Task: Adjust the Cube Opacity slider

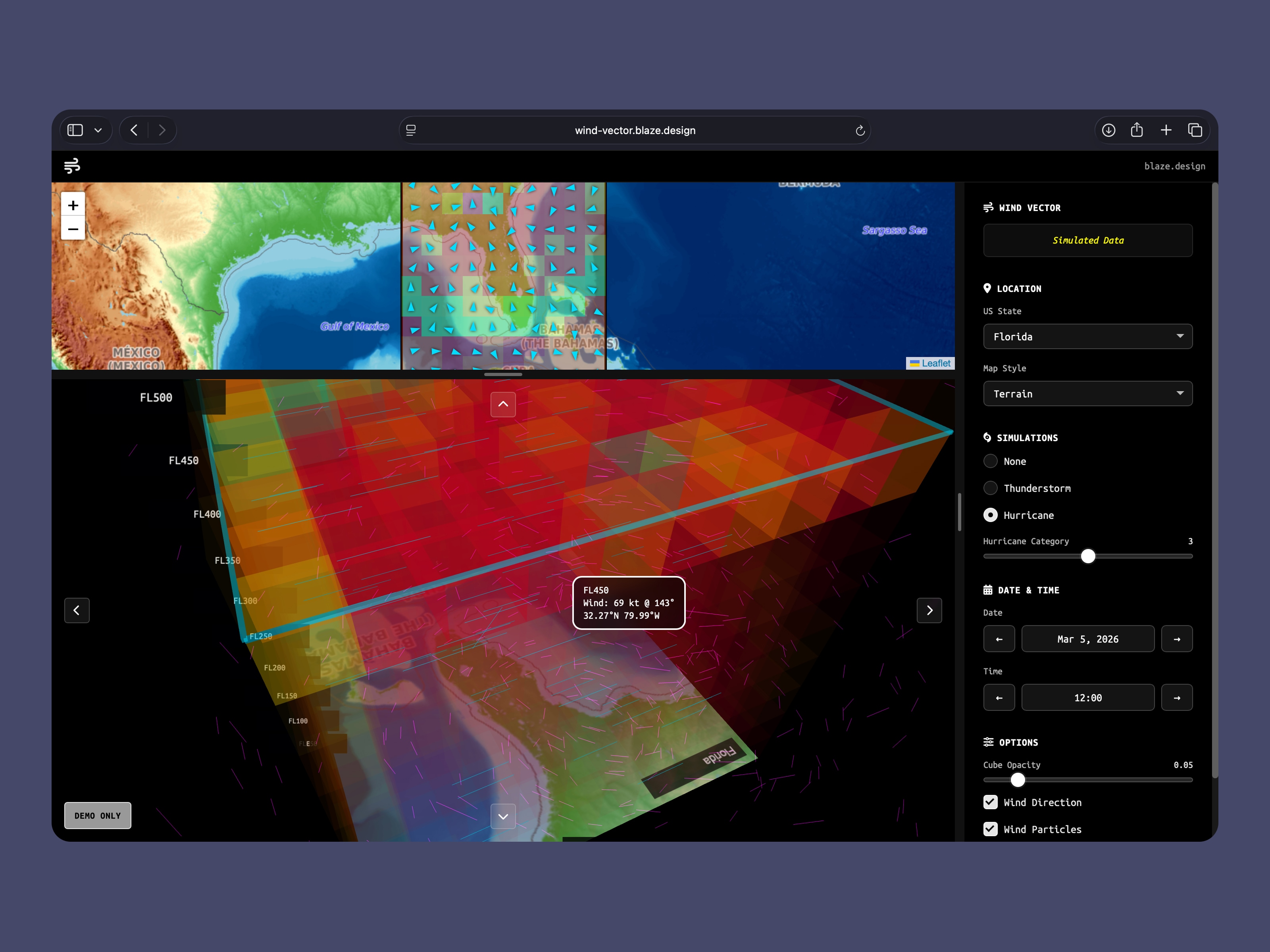Action: pyautogui.click(x=1017, y=780)
